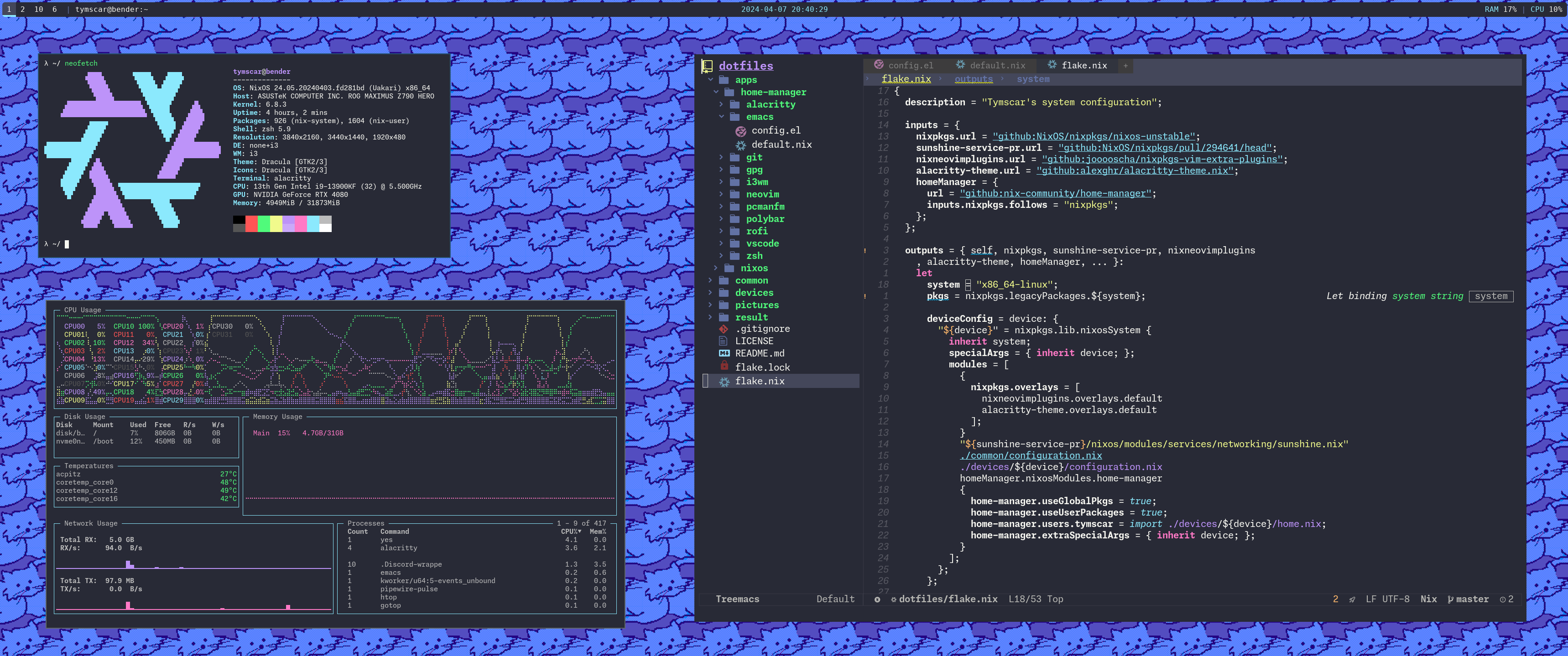Expand the neovim folder
The image size is (1568, 656).
click(722, 195)
